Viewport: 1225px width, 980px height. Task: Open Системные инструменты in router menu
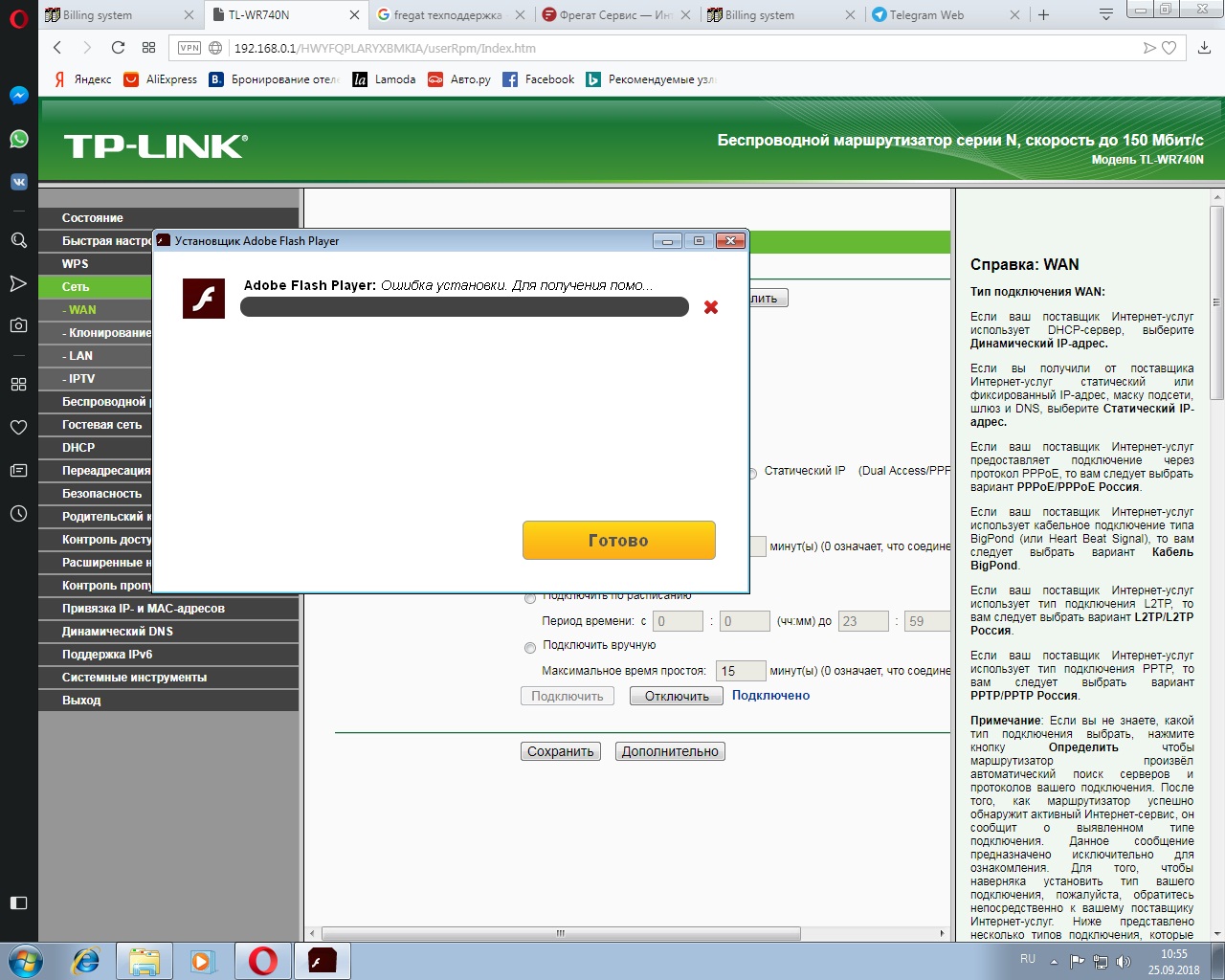(168, 678)
